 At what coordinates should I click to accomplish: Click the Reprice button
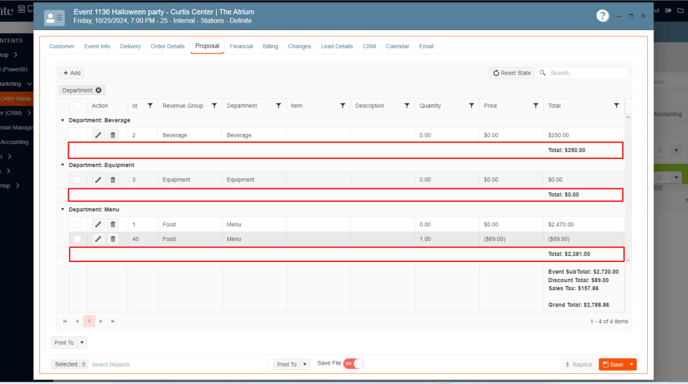pos(578,365)
